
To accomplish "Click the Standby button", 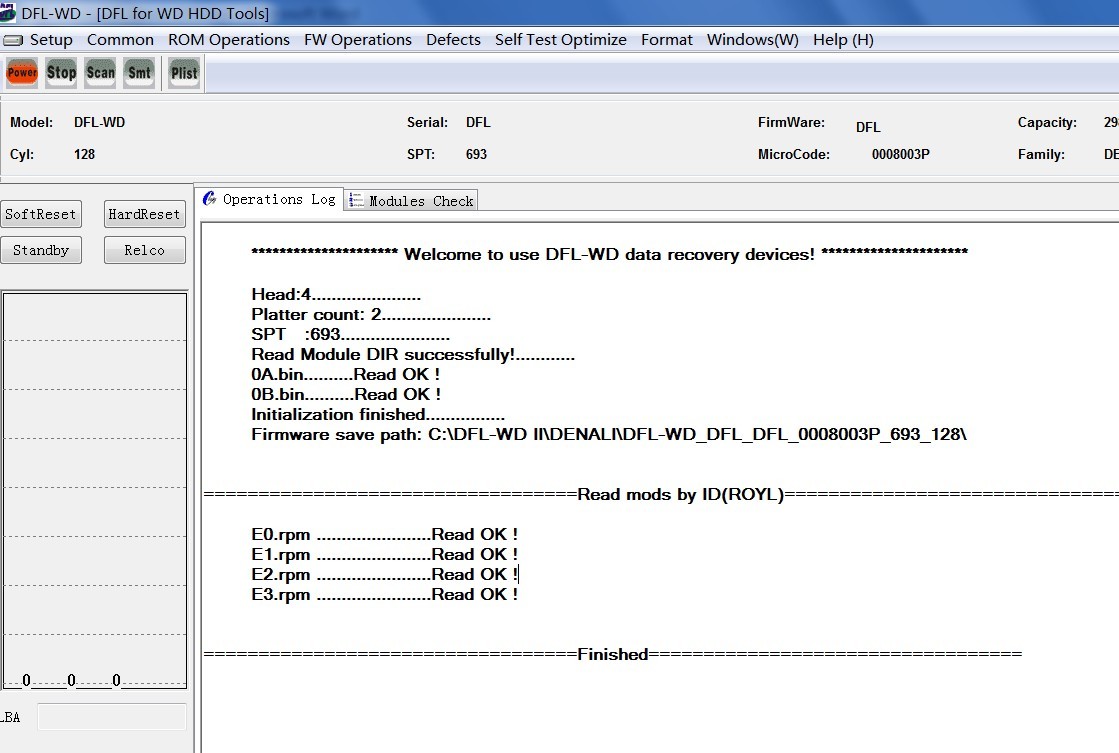I will point(41,251).
